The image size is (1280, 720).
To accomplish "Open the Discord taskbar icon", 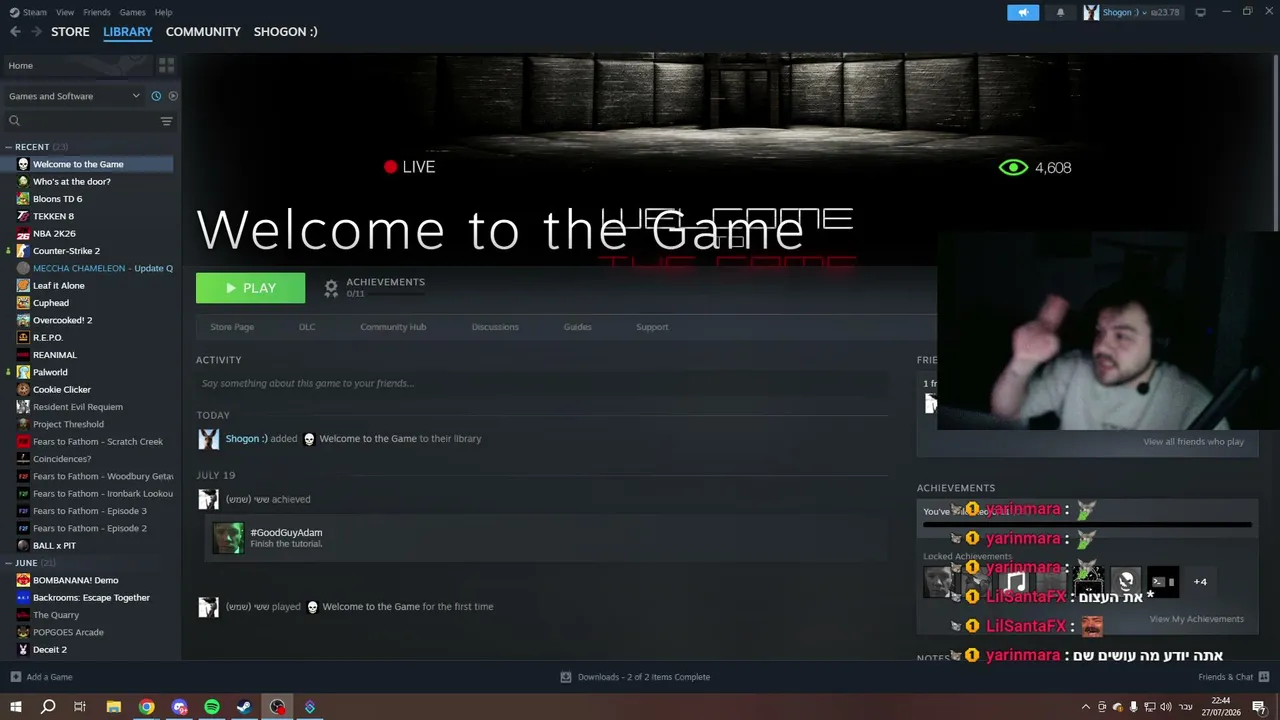I will tap(179, 707).
